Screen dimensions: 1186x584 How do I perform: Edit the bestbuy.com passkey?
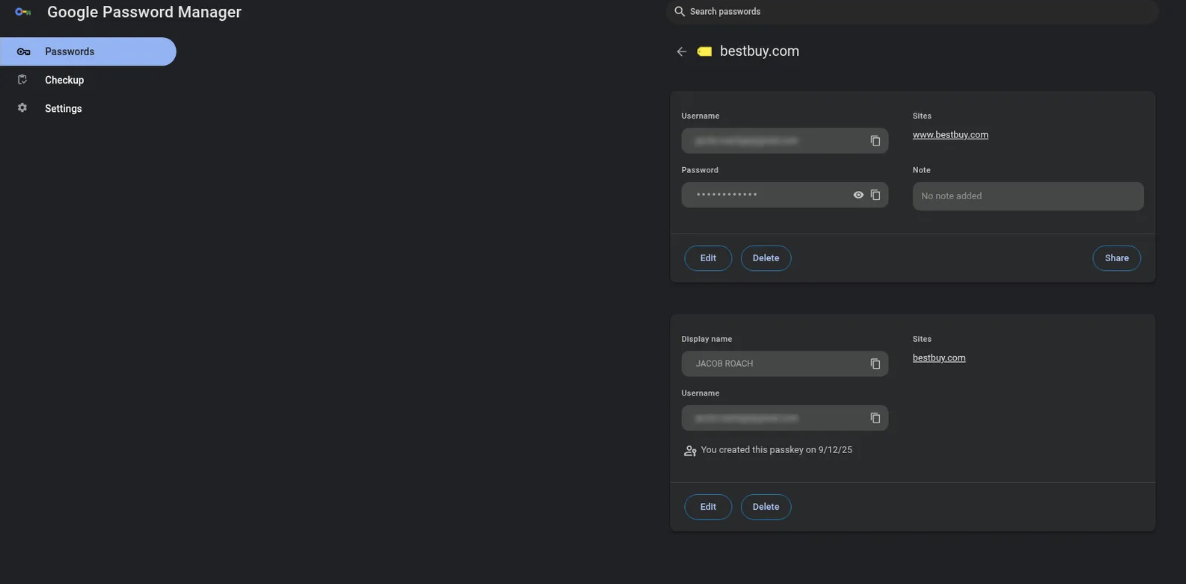708,507
